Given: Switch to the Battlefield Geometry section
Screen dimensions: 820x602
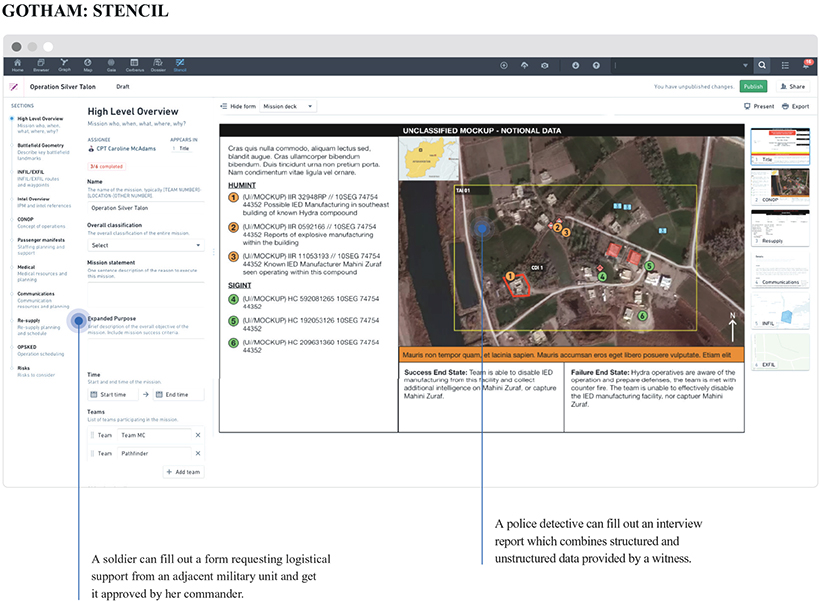Looking at the screenshot, I should pos(40,145).
